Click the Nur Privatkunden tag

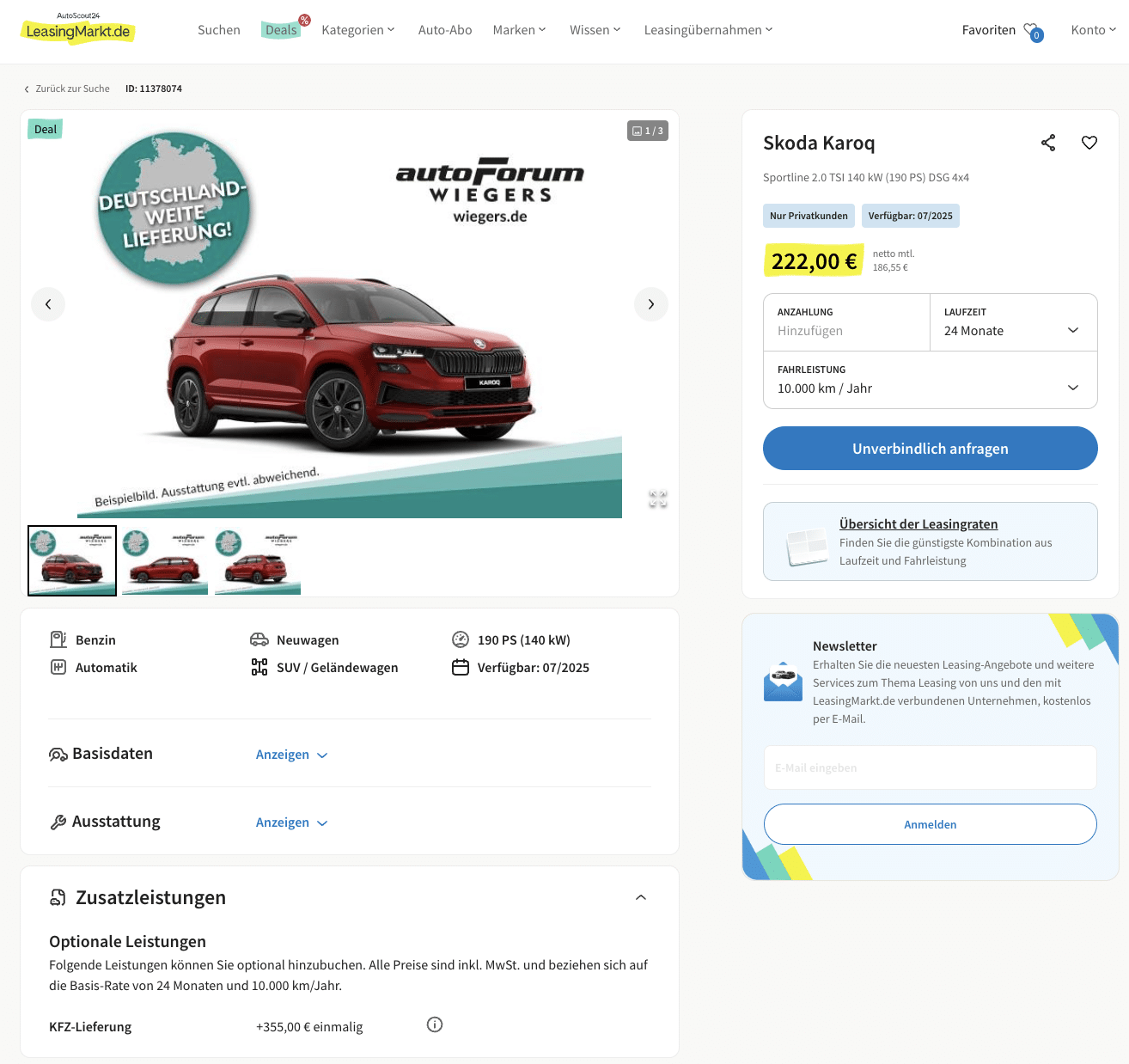pos(809,216)
